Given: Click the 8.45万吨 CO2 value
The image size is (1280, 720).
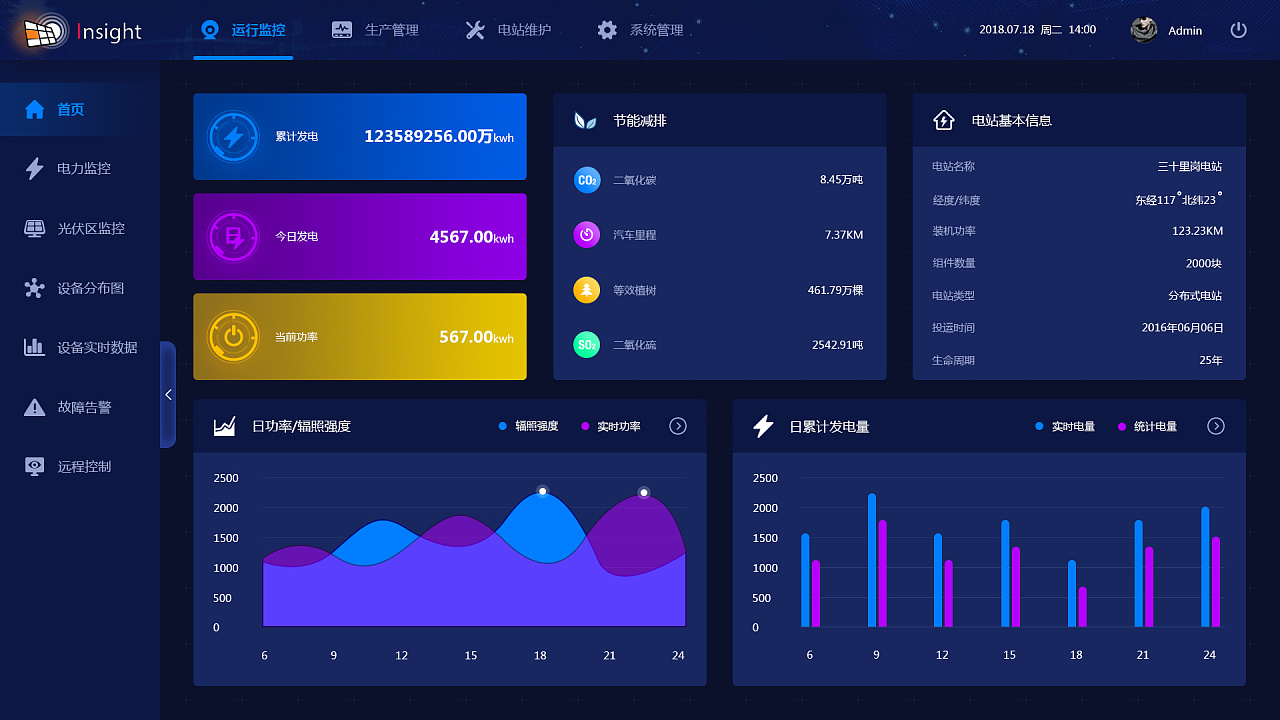Looking at the screenshot, I should (x=841, y=180).
